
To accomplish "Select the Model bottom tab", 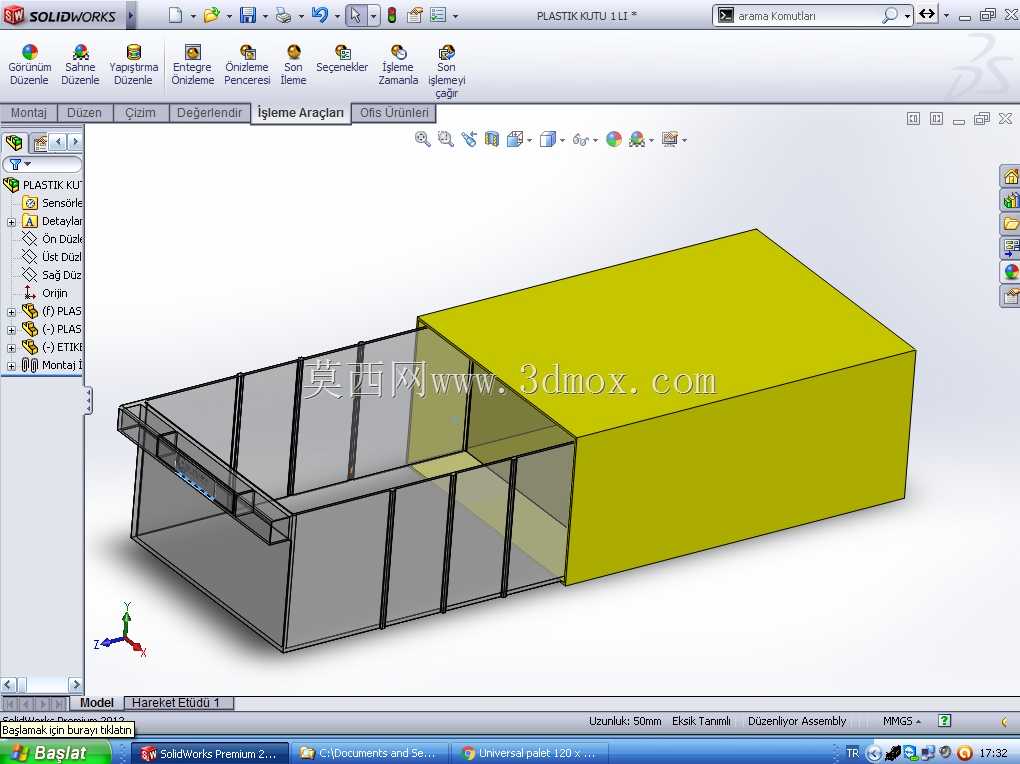I will click(97, 703).
